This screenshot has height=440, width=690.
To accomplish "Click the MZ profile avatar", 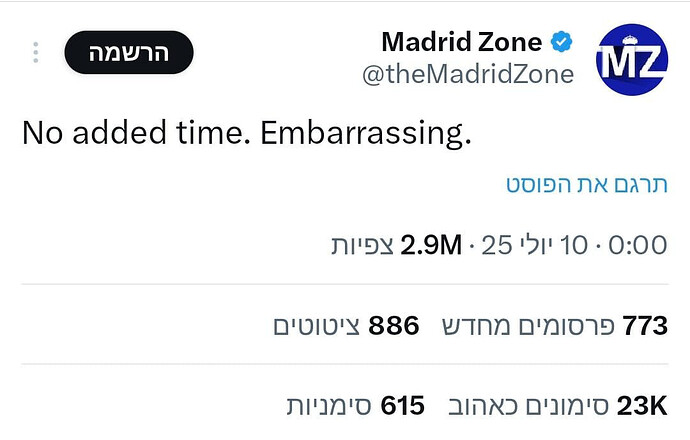I will pyautogui.click(x=631, y=59).
